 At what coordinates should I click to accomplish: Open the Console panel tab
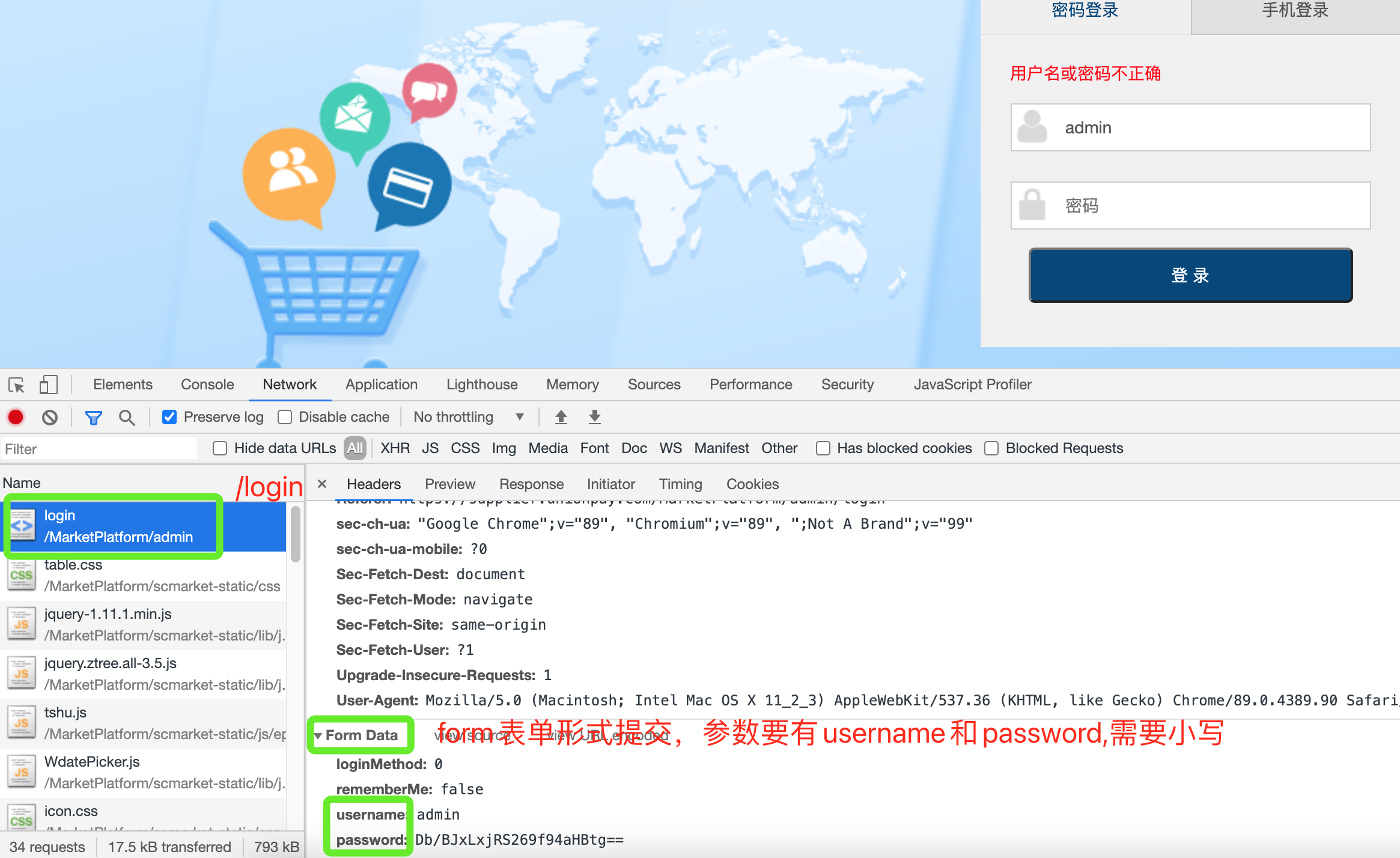pos(207,385)
